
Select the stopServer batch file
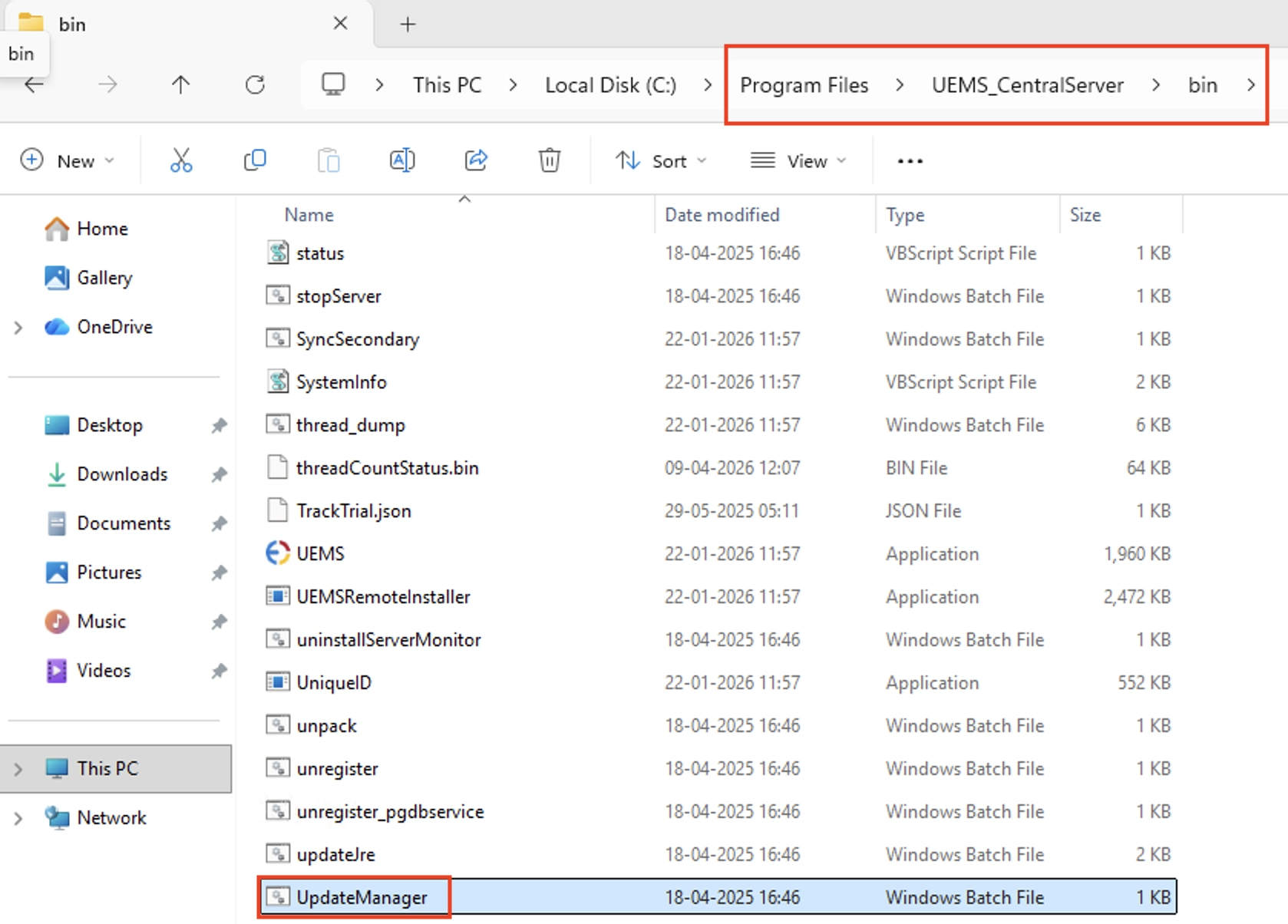click(x=718, y=296)
